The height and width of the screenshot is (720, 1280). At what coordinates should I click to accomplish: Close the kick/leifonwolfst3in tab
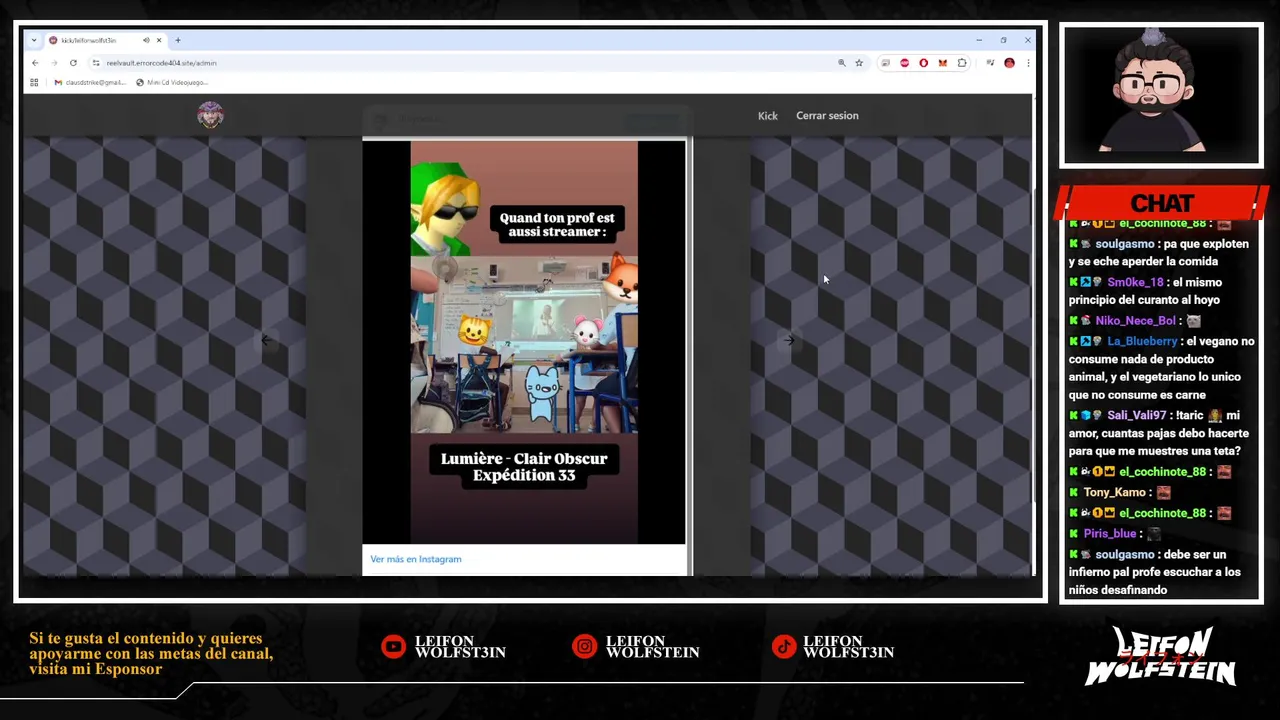pyautogui.click(x=159, y=40)
